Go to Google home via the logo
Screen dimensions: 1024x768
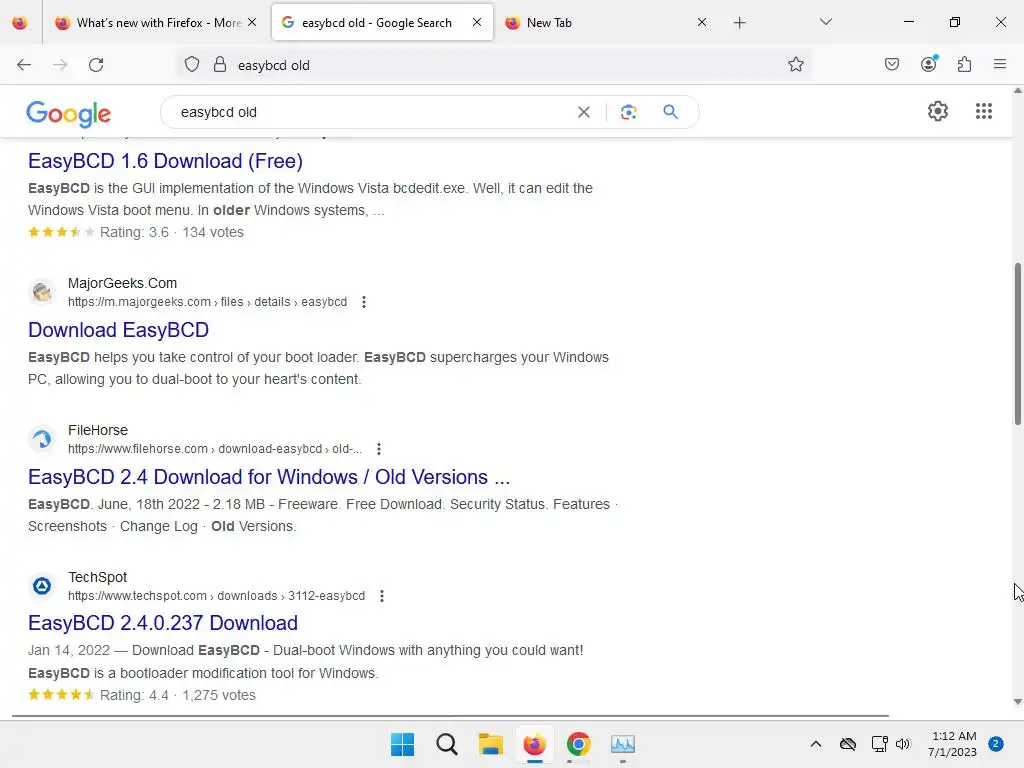click(69, 114)
